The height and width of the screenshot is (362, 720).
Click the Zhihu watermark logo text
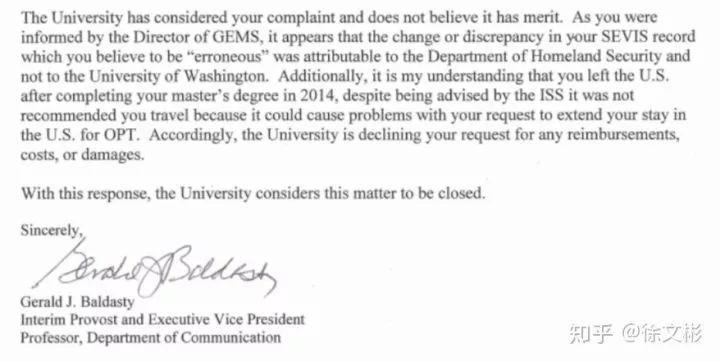coord(591,334)
